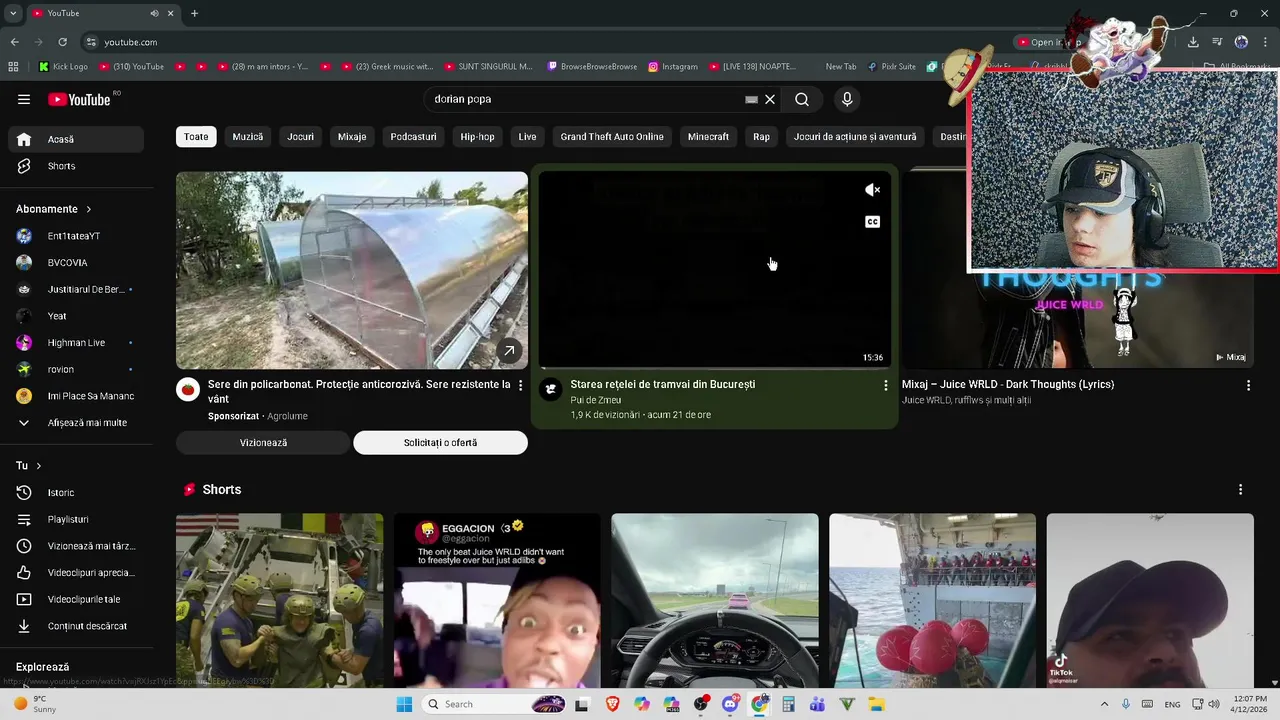The height and width of the screenshot is (720, 1280).
Task: Click the Windows Start button
Action: tap(404, 704)
